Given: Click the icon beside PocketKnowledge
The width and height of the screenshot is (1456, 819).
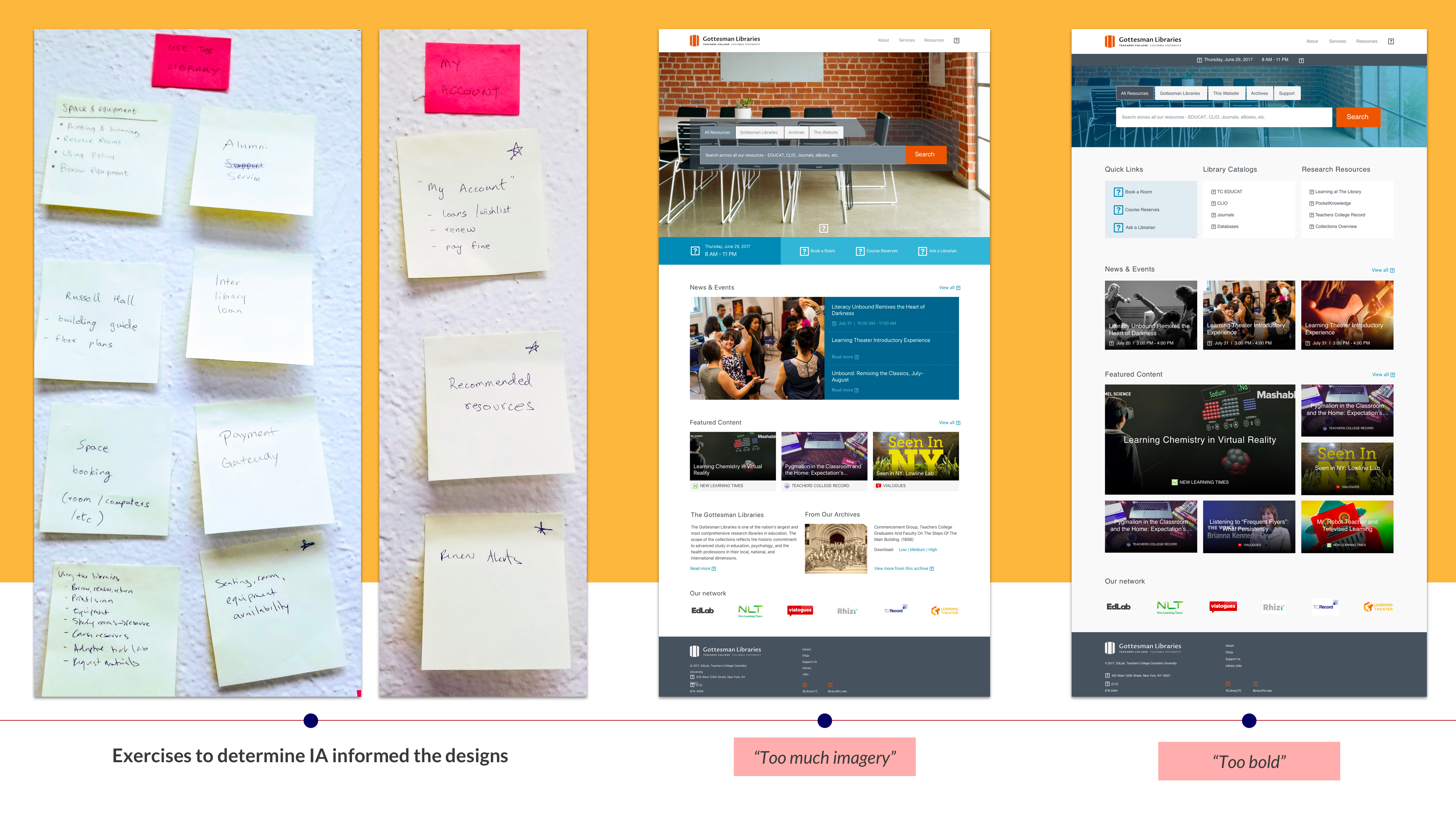Looking at the screenshot, I should [x=1311, y=203].
